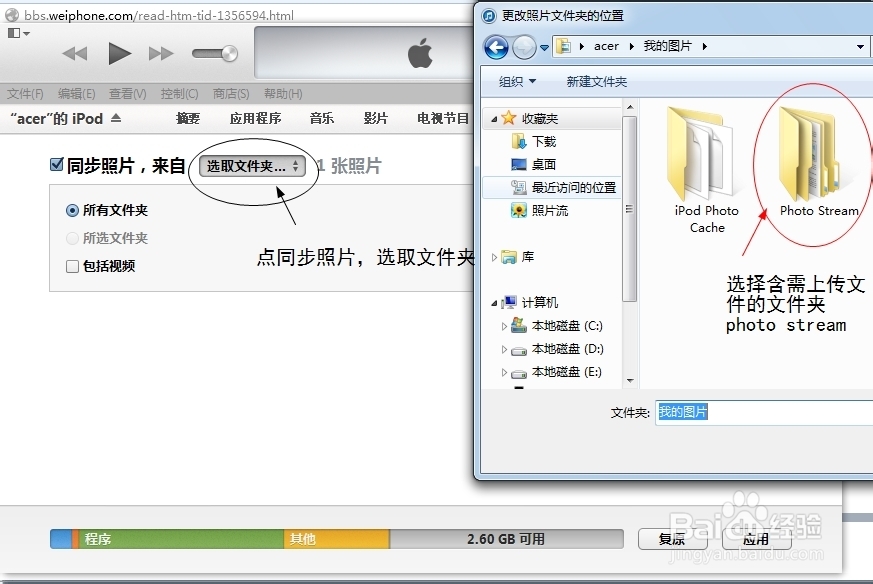Select 照片流 in the sidebar

[550, 210]
